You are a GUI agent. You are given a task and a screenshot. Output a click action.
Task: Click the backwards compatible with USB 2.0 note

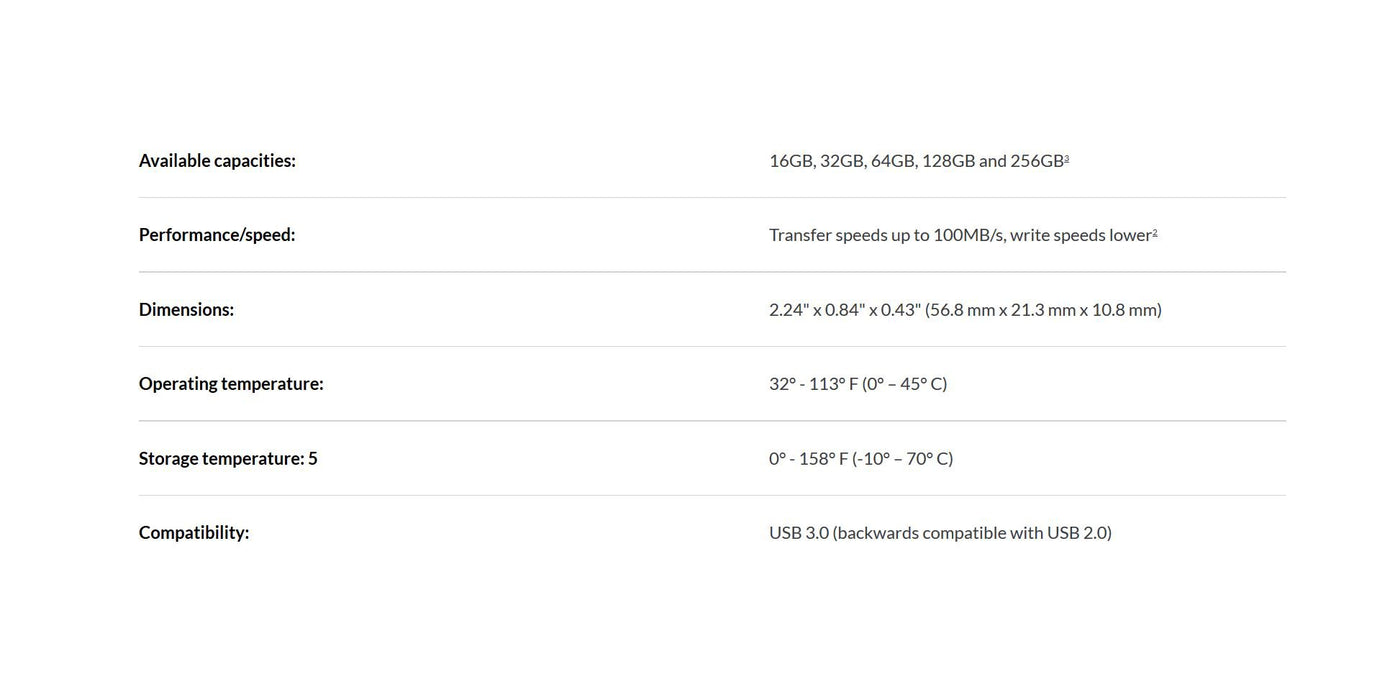(972, 533)
